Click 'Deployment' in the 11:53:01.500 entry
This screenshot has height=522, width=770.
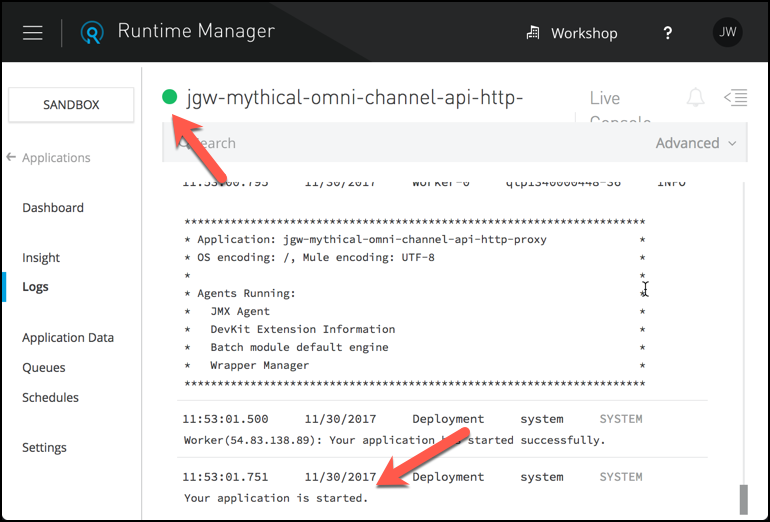tap(448, 419)
